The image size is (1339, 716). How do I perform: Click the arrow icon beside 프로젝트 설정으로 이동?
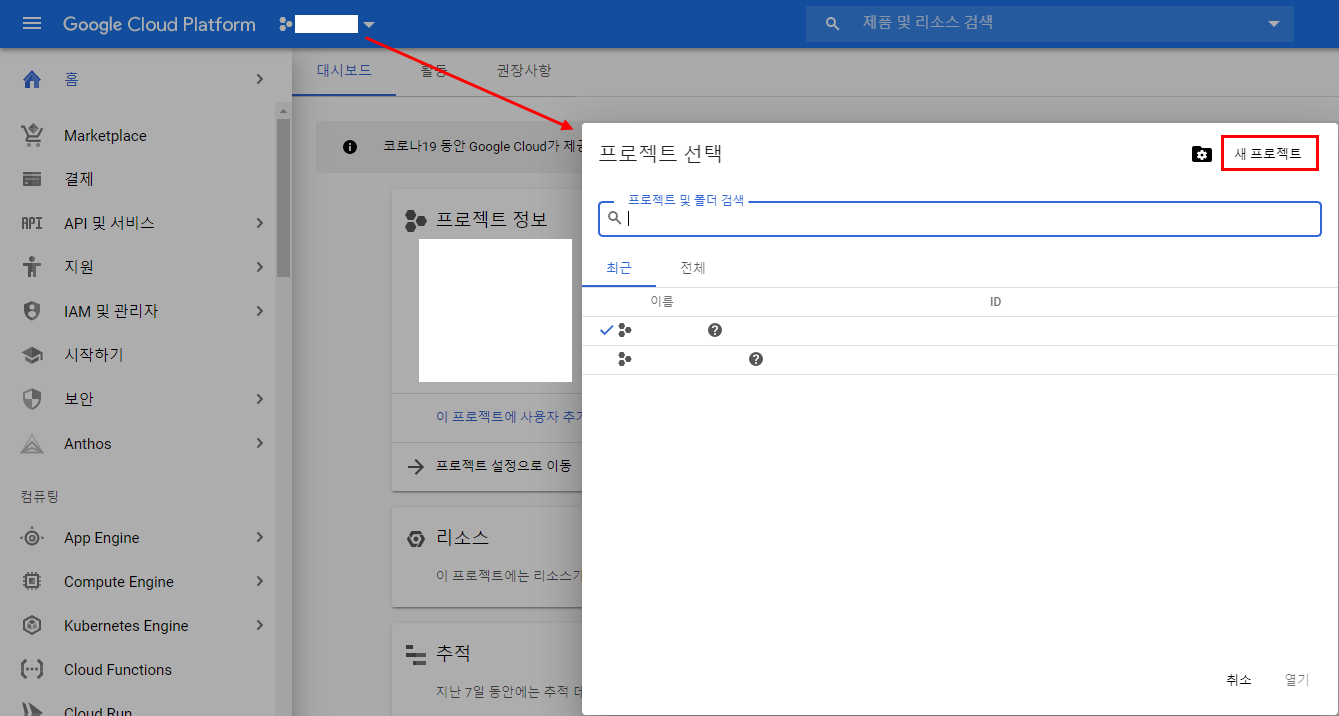click(x=415, y=466)
